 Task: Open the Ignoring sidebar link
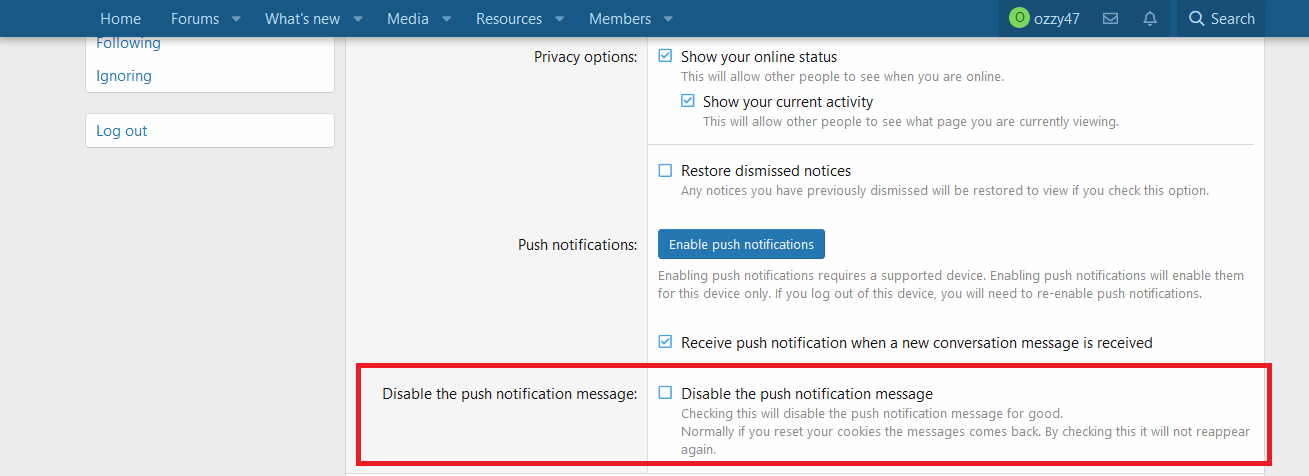[124, 76]
